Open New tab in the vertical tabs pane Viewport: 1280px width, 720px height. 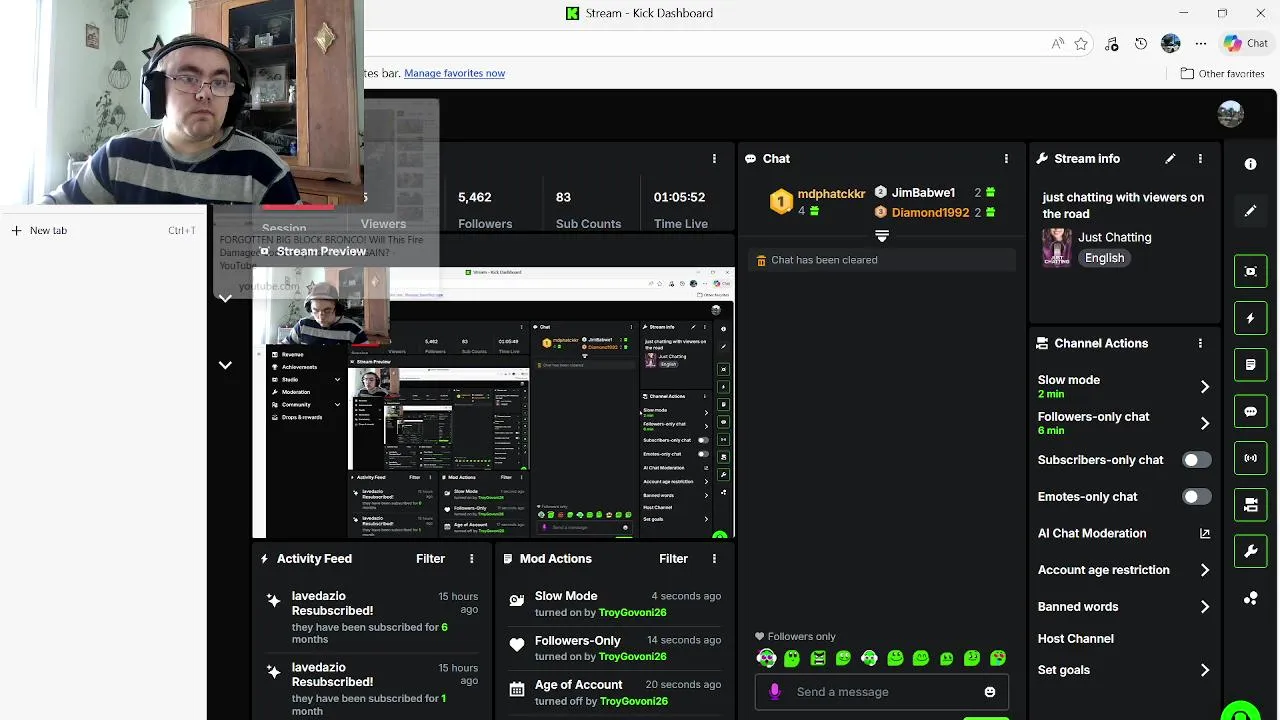point(104,230)
